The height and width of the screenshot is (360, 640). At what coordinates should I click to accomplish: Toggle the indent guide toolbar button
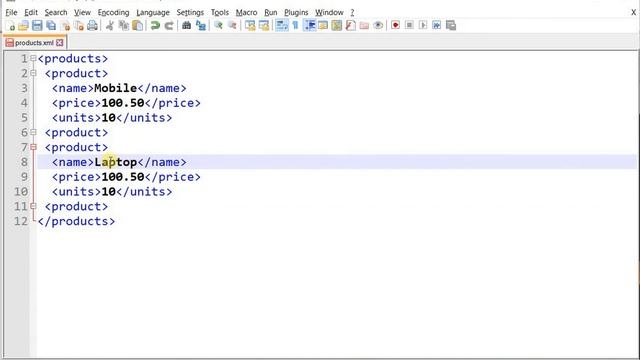coord(310,26)
